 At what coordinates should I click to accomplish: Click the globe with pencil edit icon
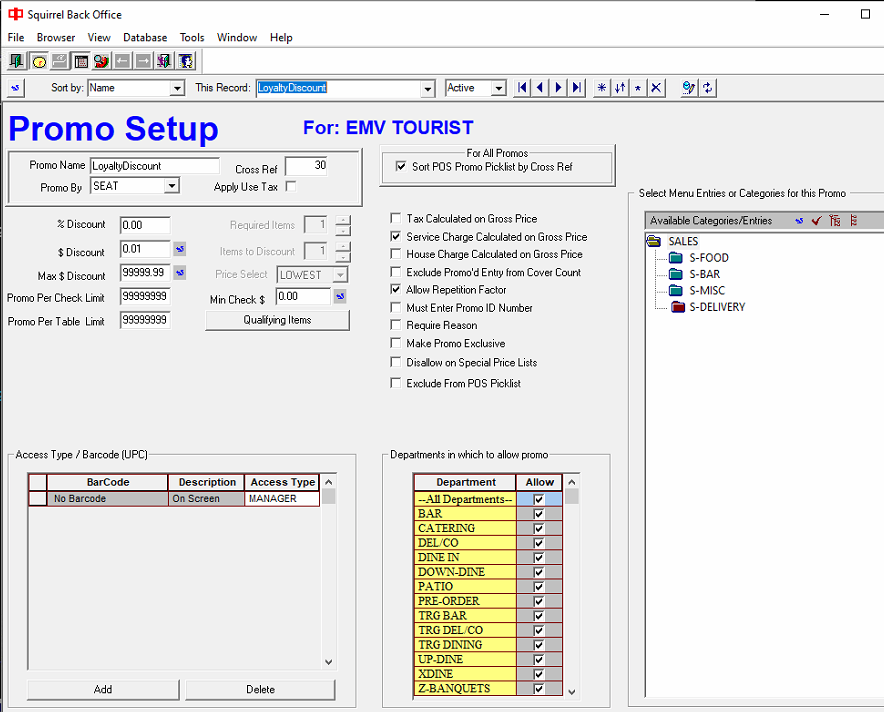point(688,87)
